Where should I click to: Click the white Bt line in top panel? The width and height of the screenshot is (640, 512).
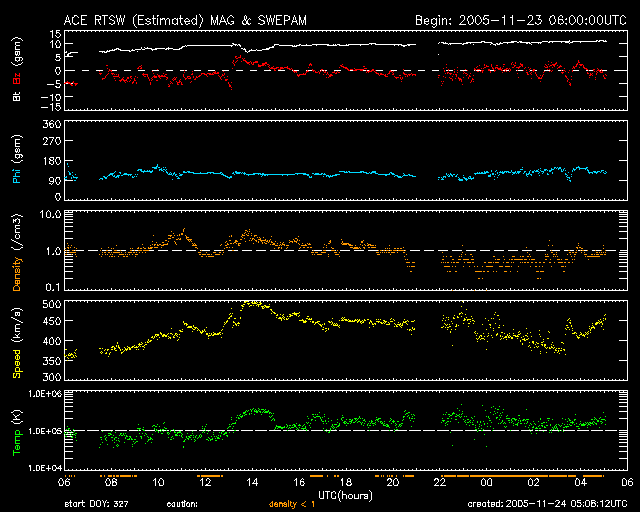coord(300,46)
